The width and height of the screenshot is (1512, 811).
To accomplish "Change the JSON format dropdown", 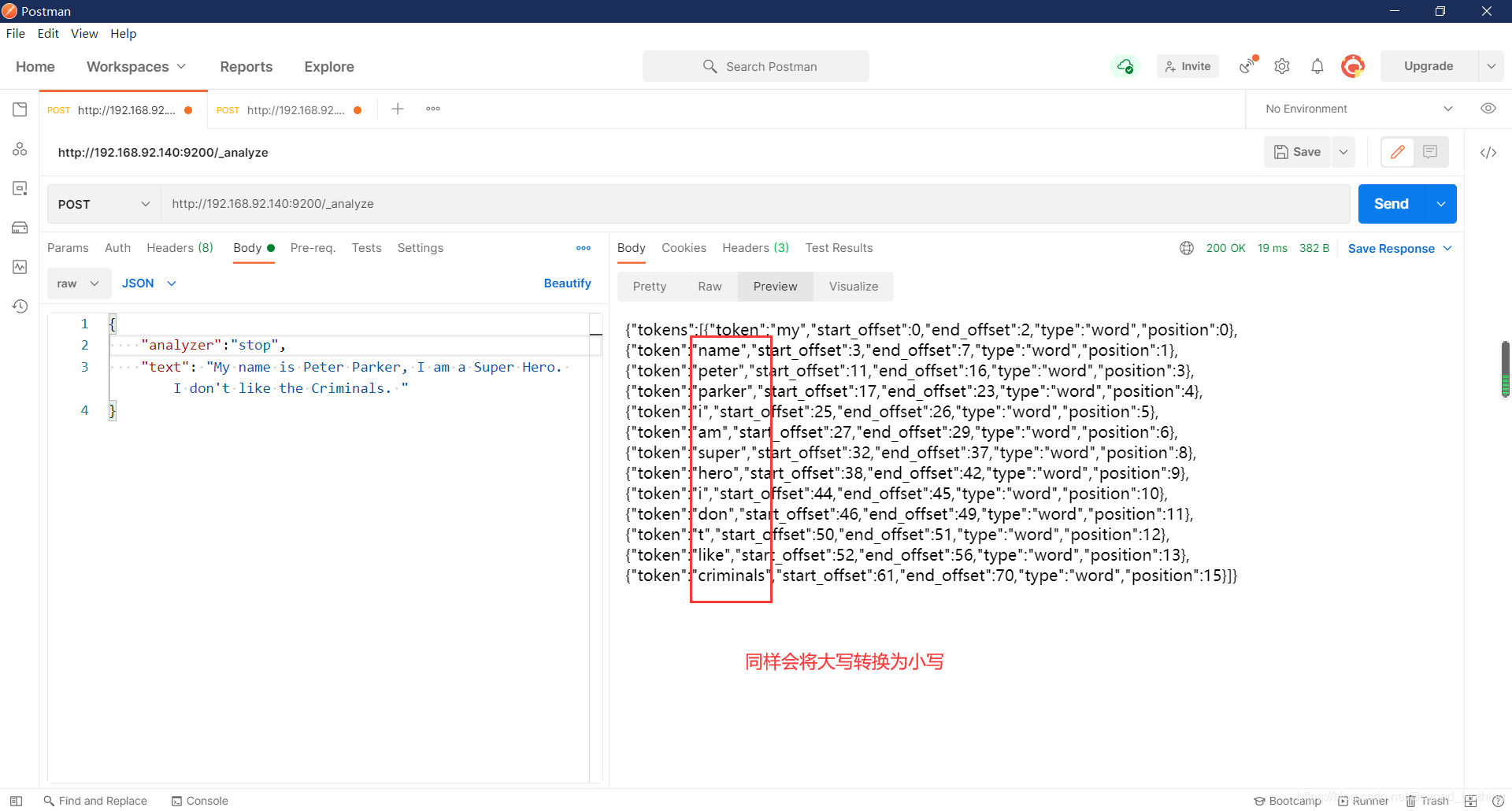I will (x=149, y=283).
